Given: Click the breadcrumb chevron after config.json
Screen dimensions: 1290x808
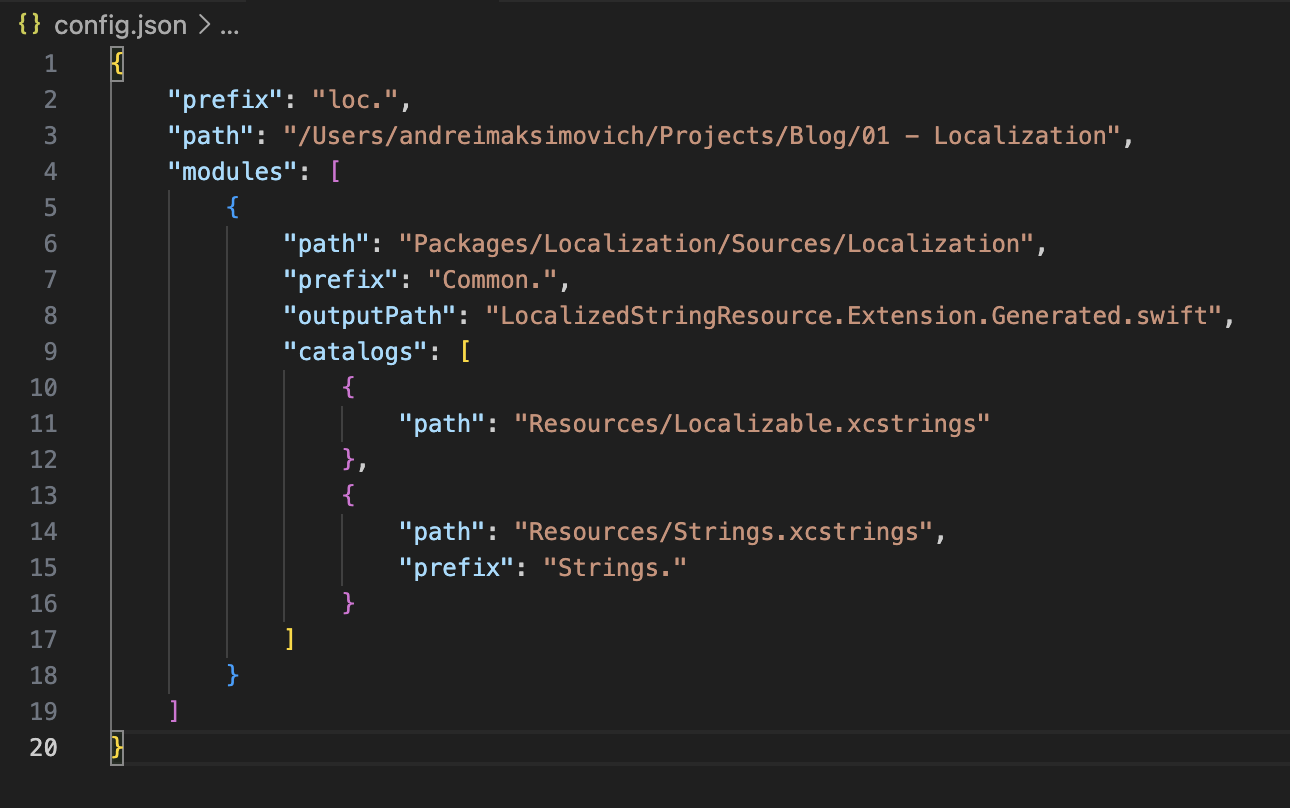Looking at the screenshot, I should (x=202, y=25).
